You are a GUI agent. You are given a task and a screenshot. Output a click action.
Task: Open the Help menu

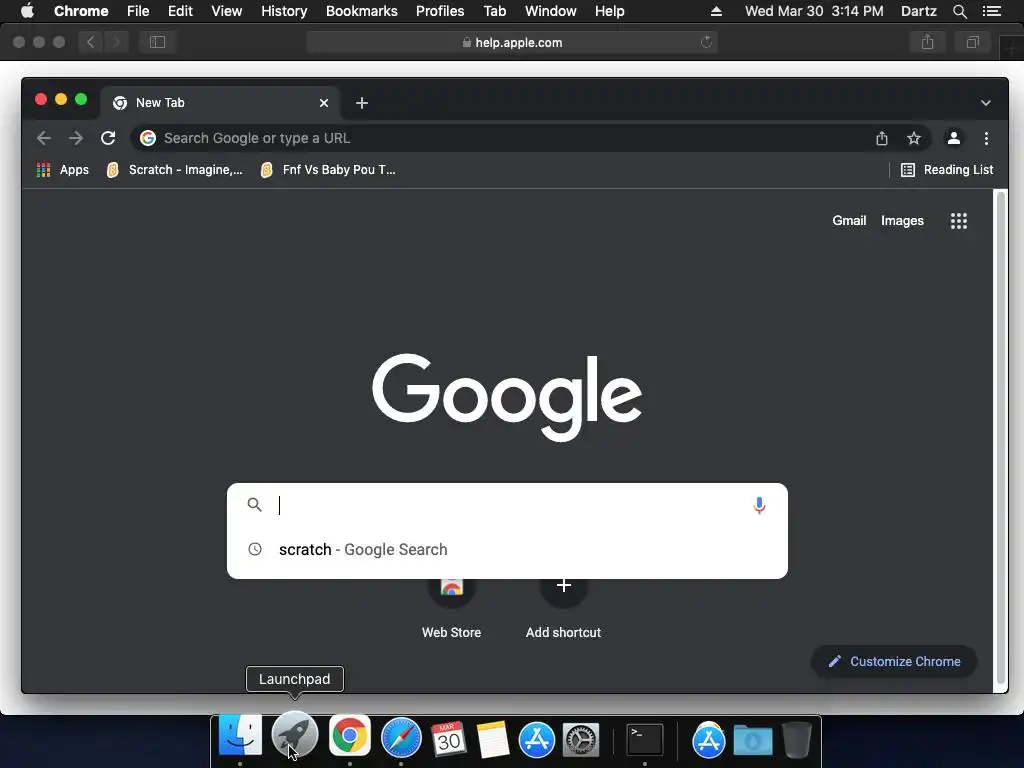(x=609, y=11)
